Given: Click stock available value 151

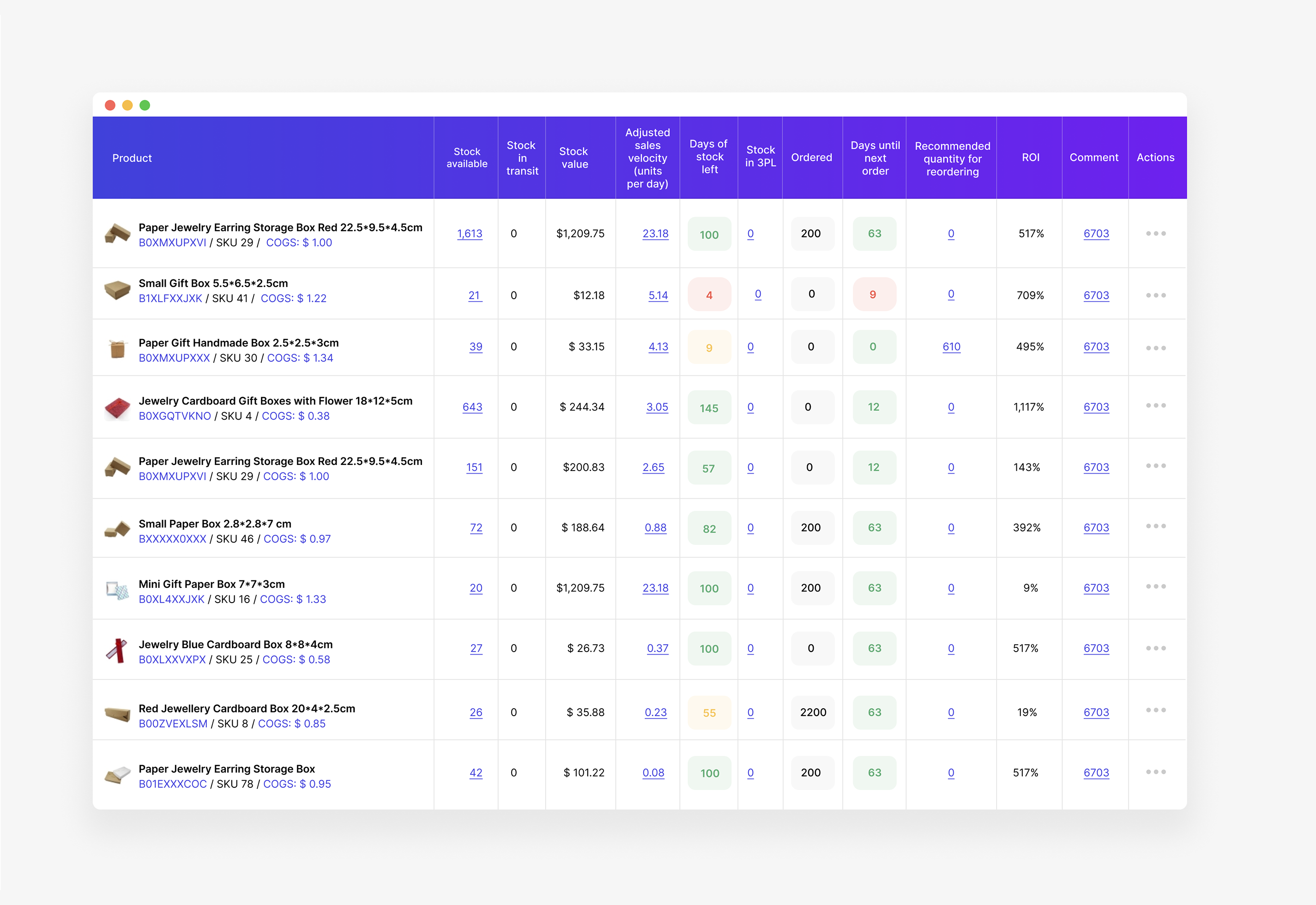Looking at the screenshot, I should click(x=474, y=467).
